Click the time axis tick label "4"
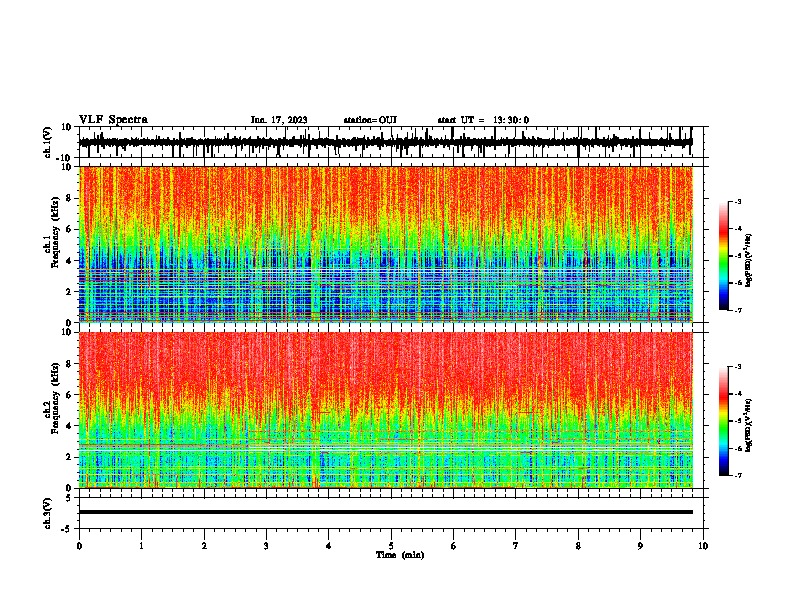The width and height of the screenshot is (792, 612). click(x=329, y=546)
